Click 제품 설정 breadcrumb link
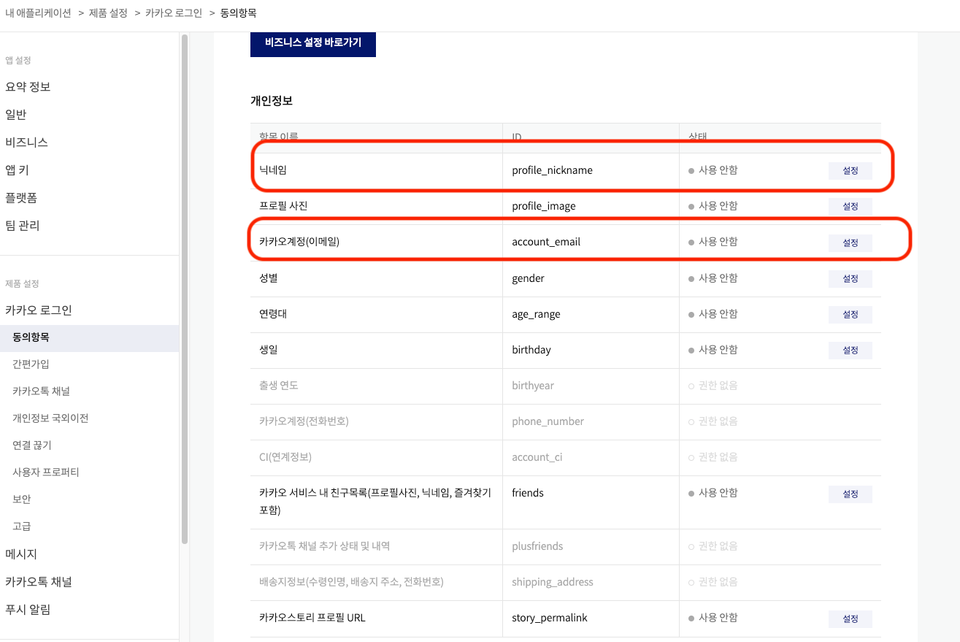 click(x=108, y=13)
